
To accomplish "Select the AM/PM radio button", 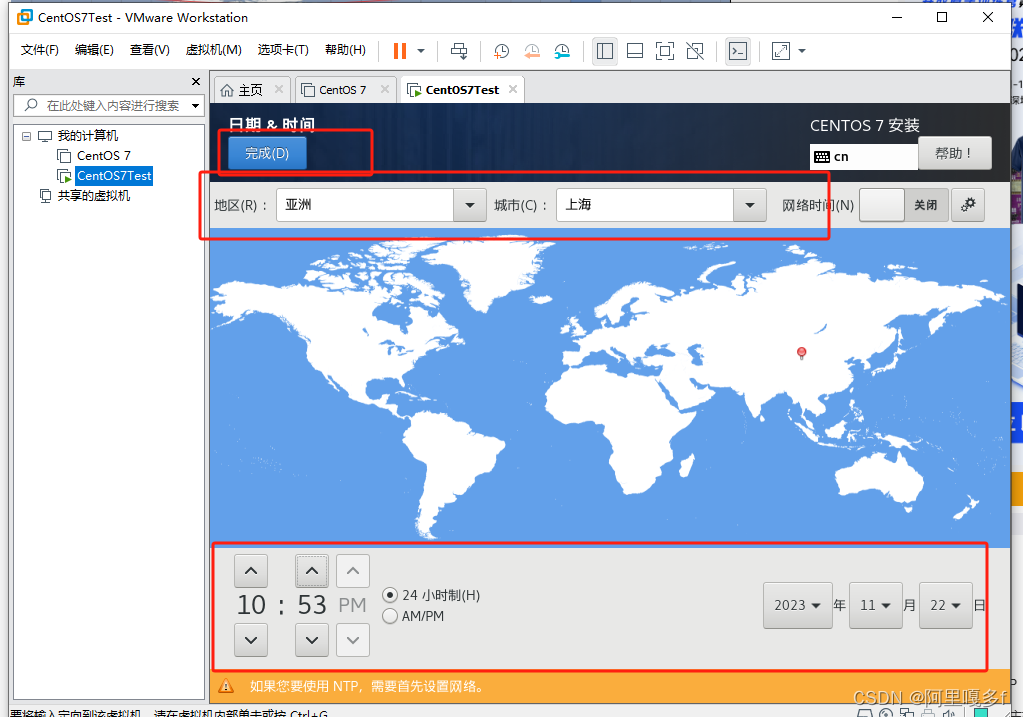I will (x=391, y=616).
